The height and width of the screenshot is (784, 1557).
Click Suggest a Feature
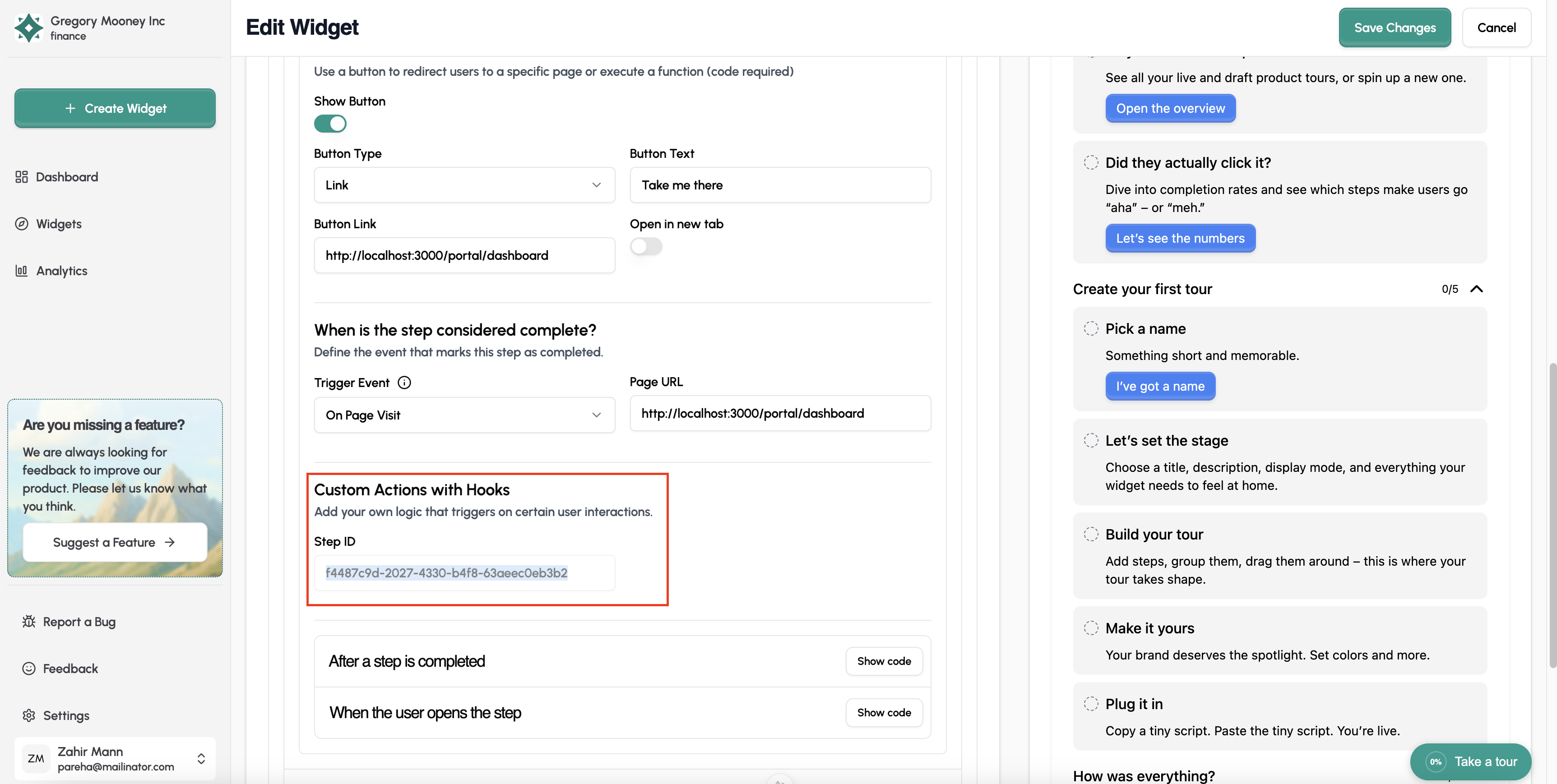pos(114,542)
